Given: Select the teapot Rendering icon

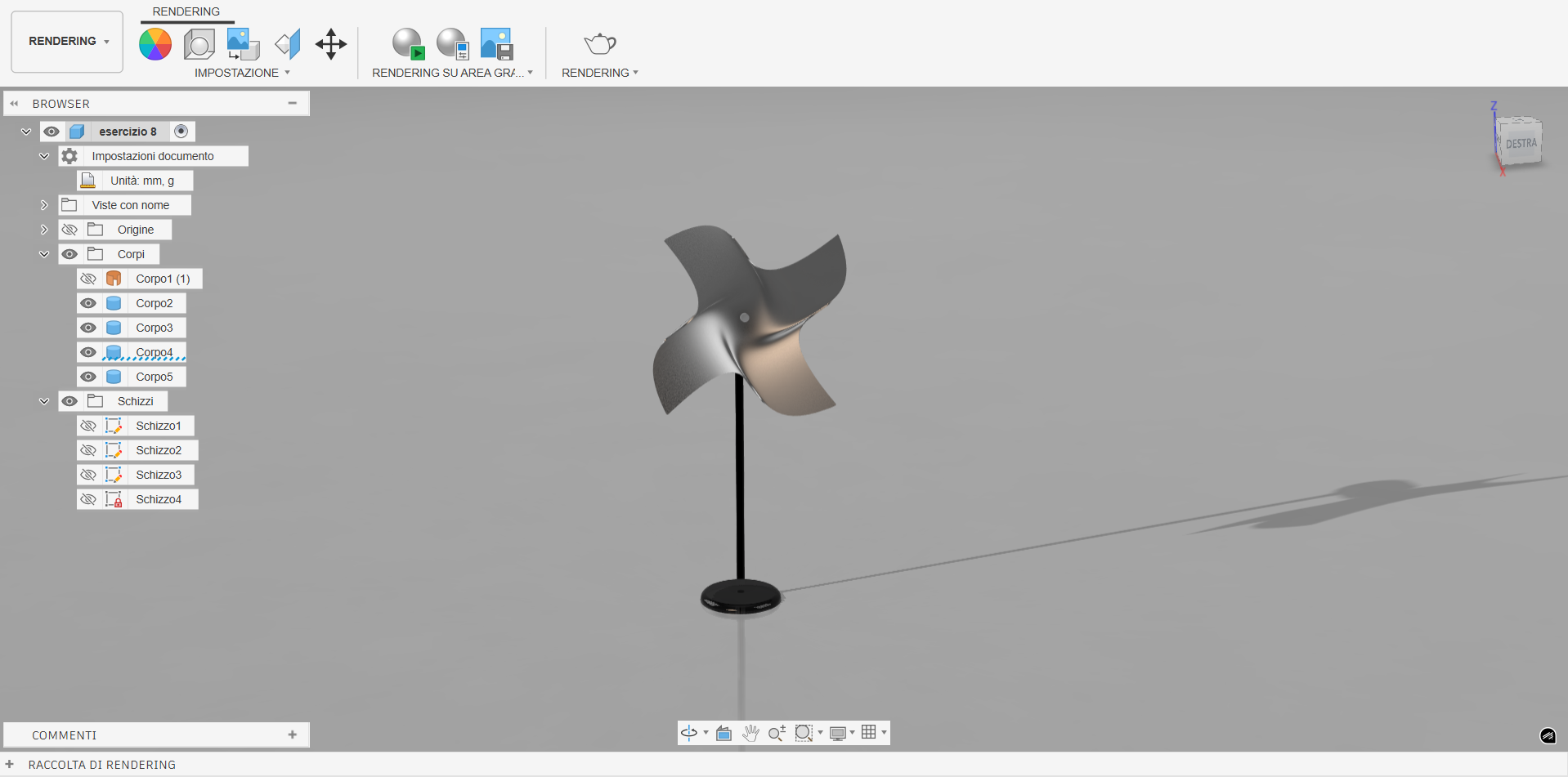Looking at the screenshot, I should point(599,44).
